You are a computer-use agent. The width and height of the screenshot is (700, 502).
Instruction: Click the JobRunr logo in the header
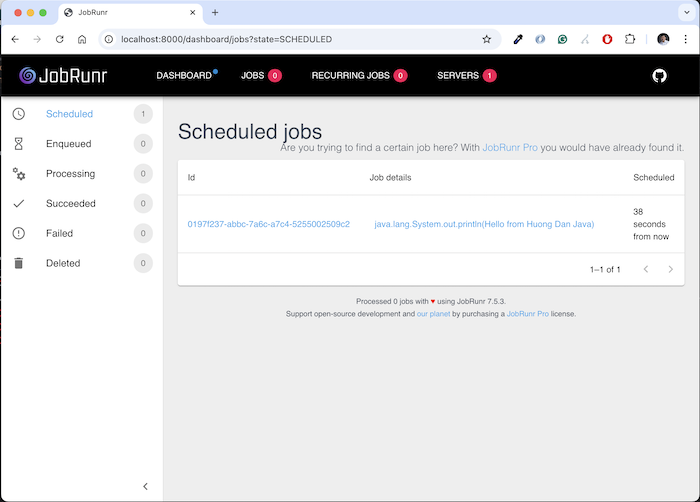point(63,75)
